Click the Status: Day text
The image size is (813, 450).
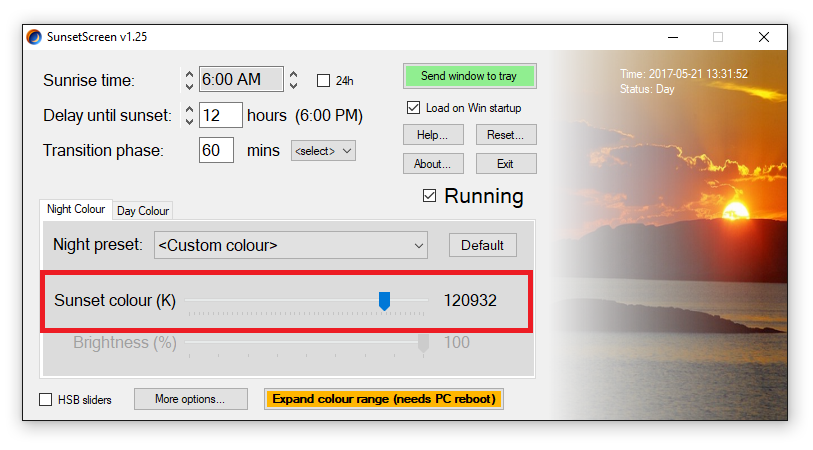click(647, 89)
